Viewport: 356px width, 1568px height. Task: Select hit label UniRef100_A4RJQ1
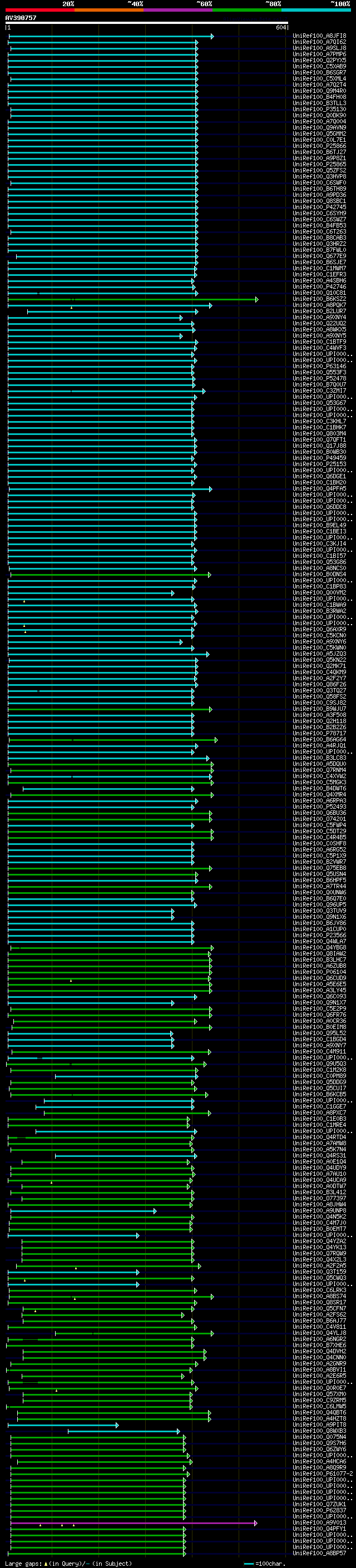pos(319,746)
